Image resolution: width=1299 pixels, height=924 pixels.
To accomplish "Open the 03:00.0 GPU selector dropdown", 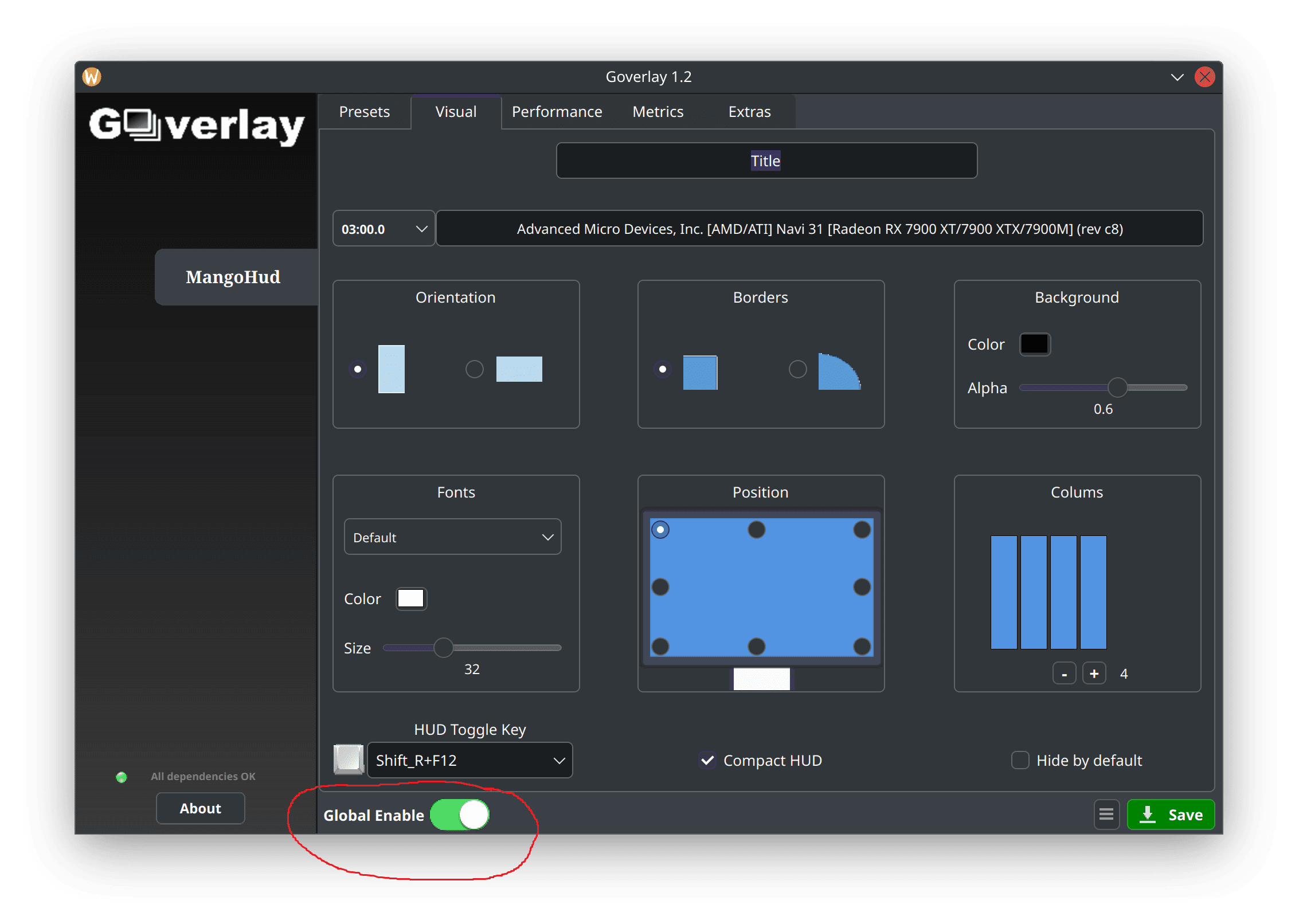I will pyautogui.click(x=384, y=229).
